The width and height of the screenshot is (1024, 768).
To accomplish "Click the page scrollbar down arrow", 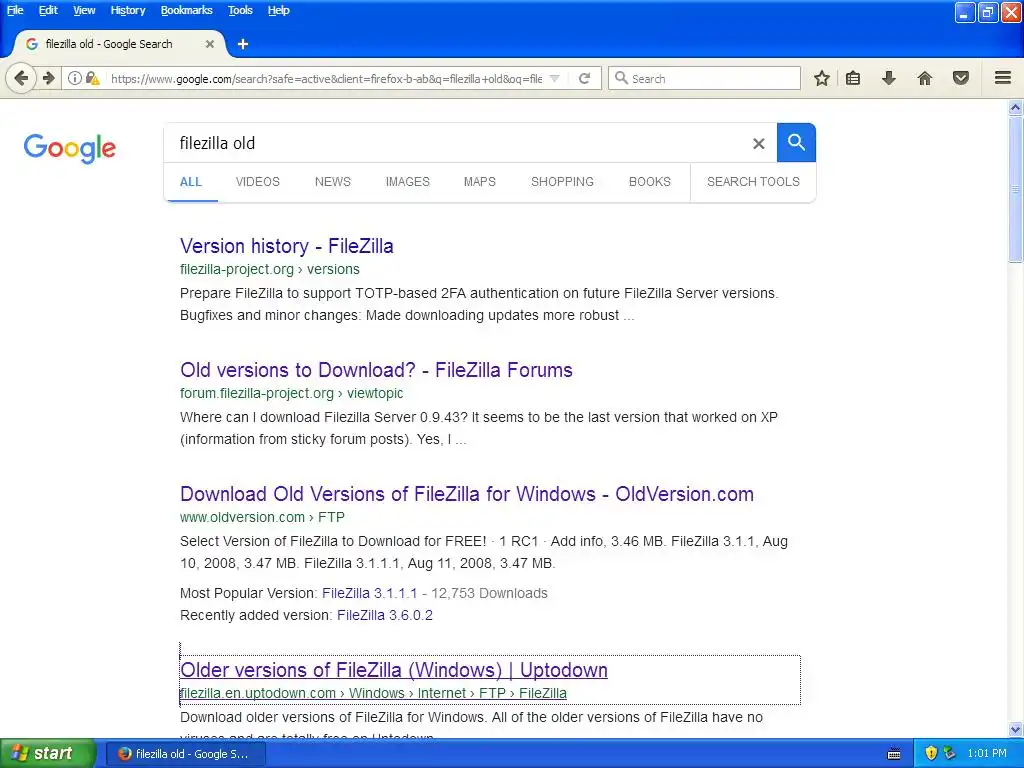I will 1016,729.
